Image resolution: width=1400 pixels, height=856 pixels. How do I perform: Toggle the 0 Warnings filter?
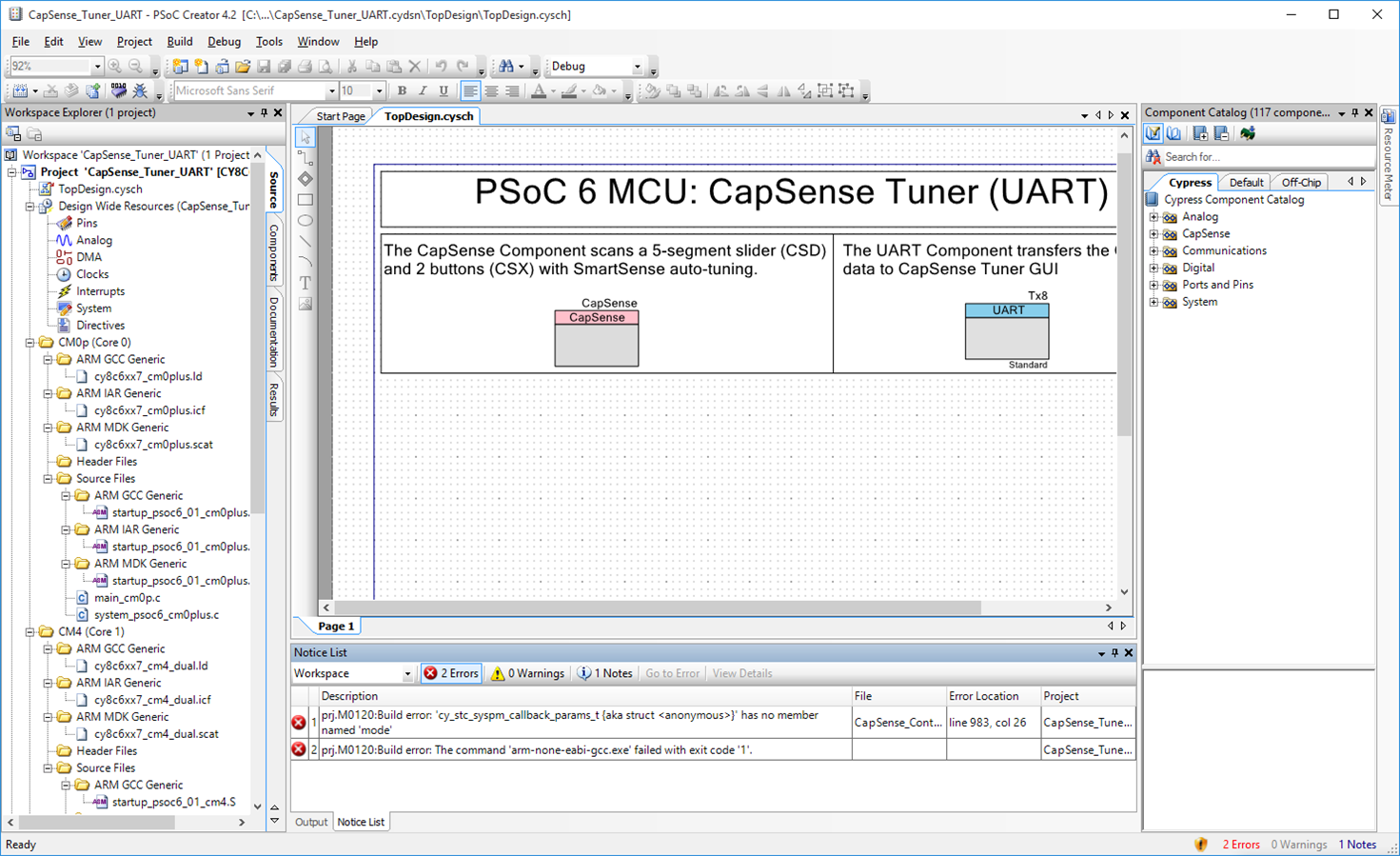(527, 673)
